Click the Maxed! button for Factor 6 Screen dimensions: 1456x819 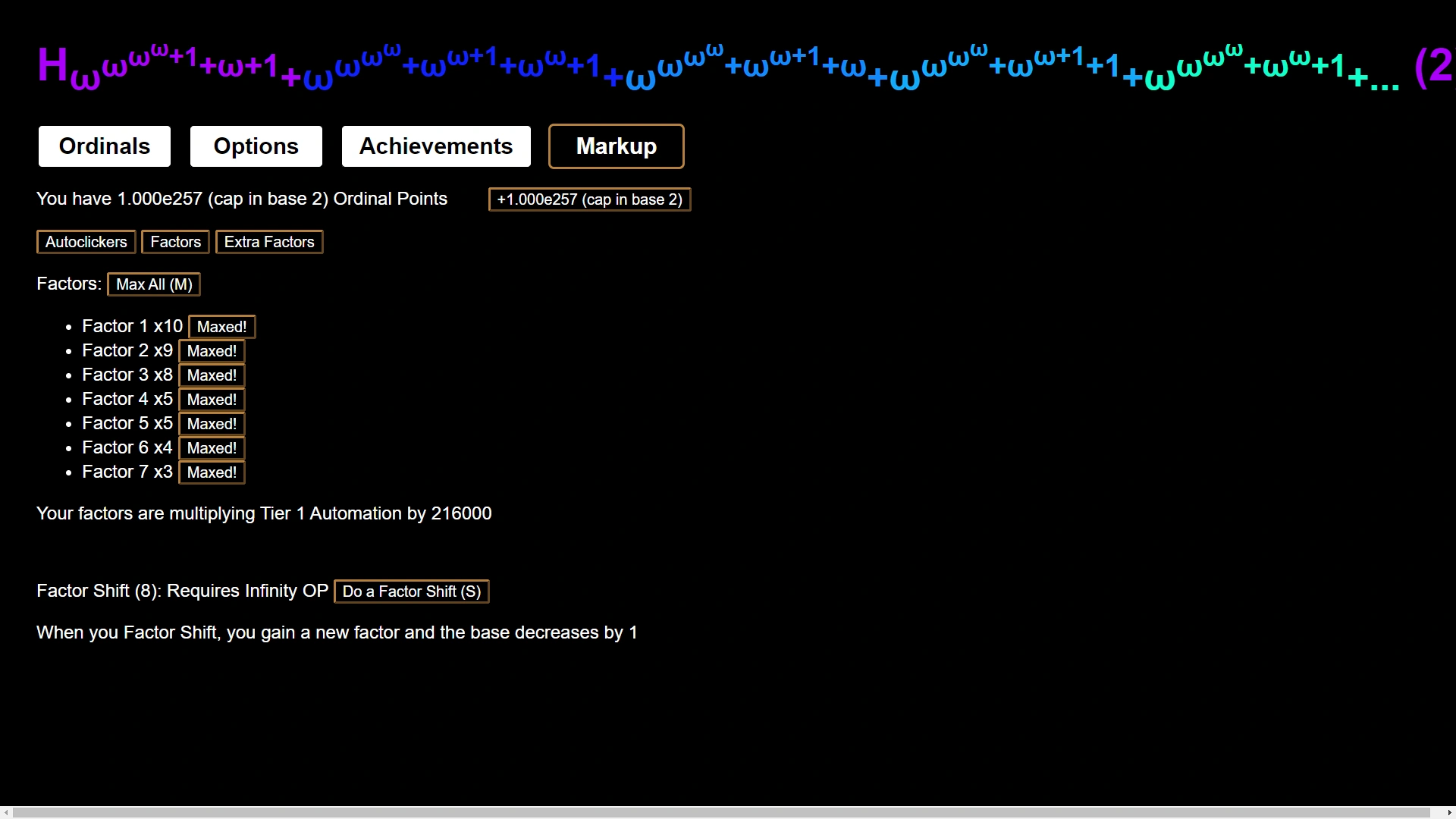212,448
